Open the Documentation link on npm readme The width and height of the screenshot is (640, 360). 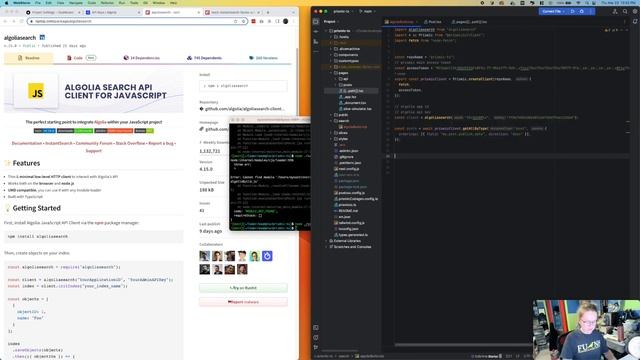coord(27,143)
